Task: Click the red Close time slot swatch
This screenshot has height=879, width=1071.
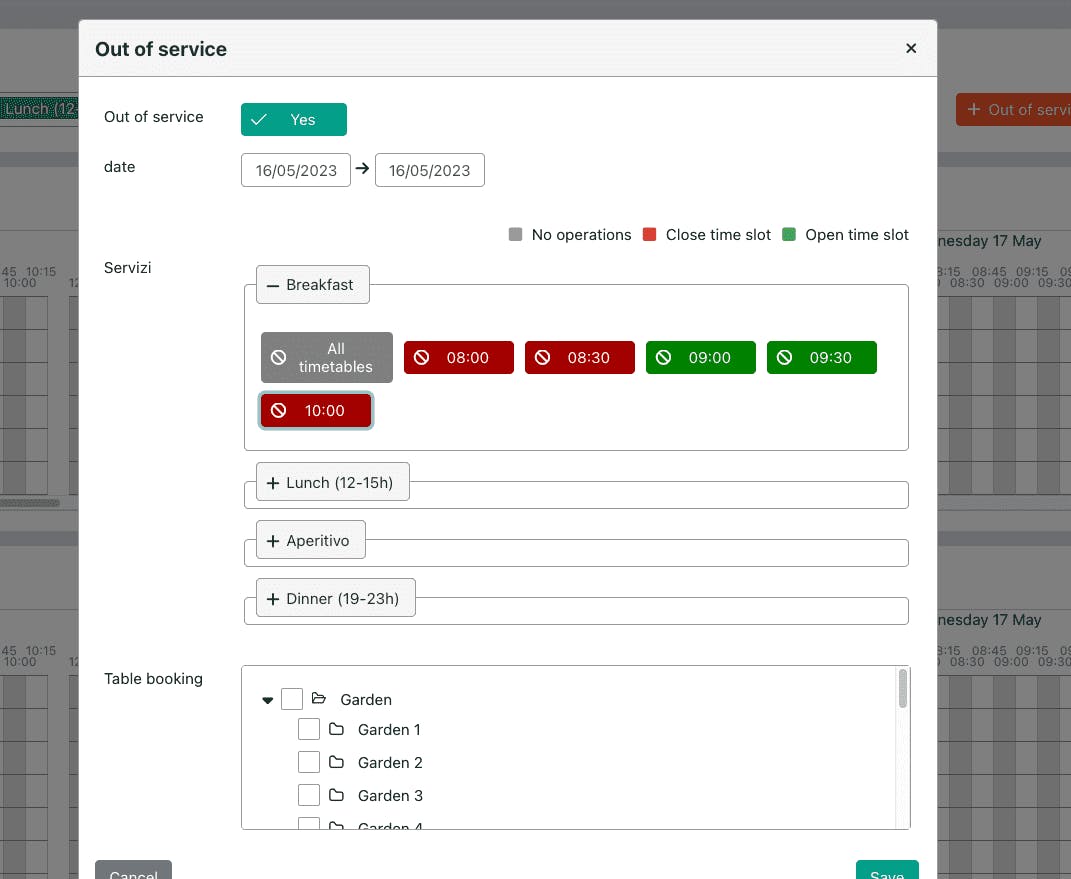Action: click(x=650, y=234)
